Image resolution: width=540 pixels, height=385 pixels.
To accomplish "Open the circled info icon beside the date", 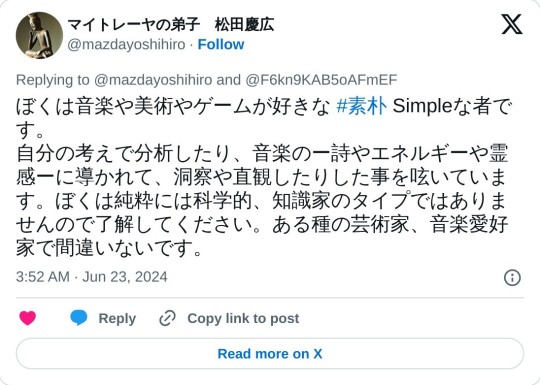I will tap(512, 278).
